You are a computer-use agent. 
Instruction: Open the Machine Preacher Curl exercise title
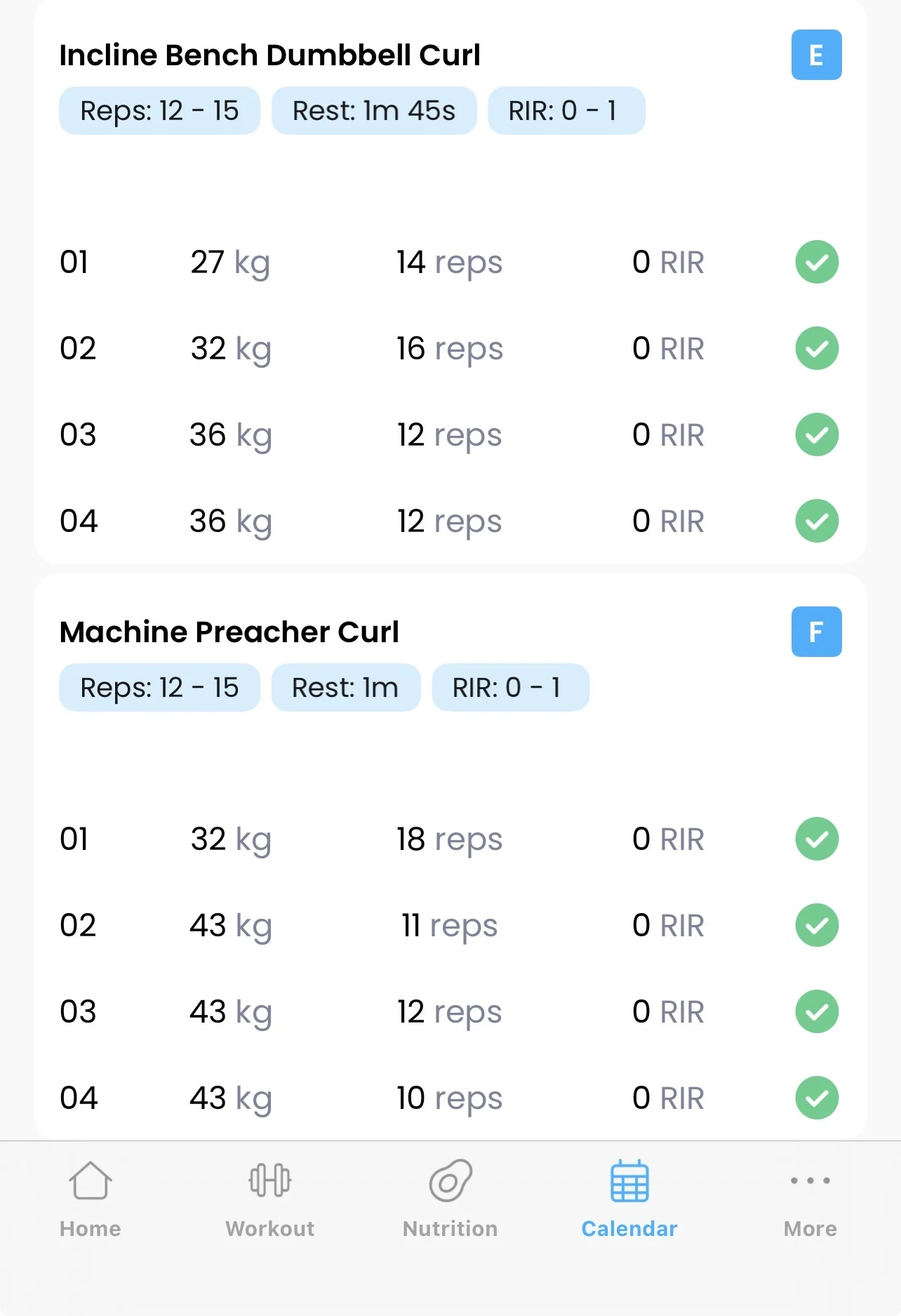(x=229, y=632)
